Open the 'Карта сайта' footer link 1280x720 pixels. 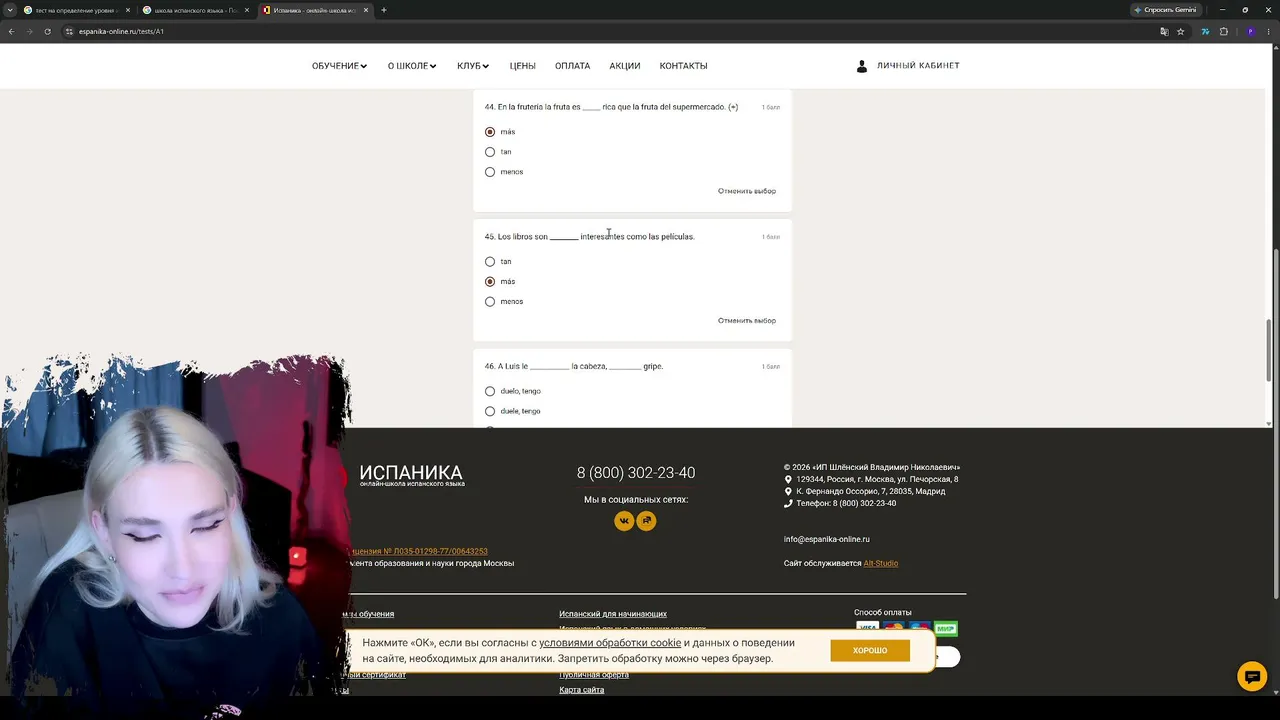[x=582, y=690]
